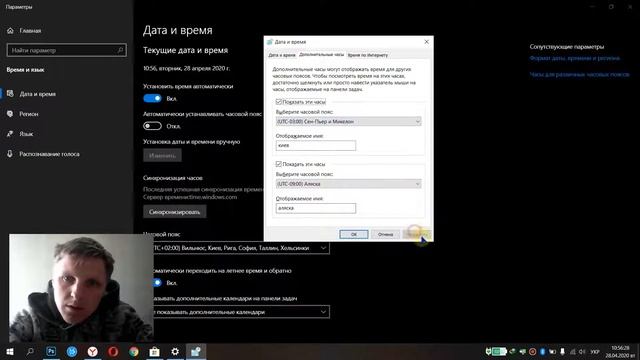Click the magnifier icon in the search box

point(120,50)
